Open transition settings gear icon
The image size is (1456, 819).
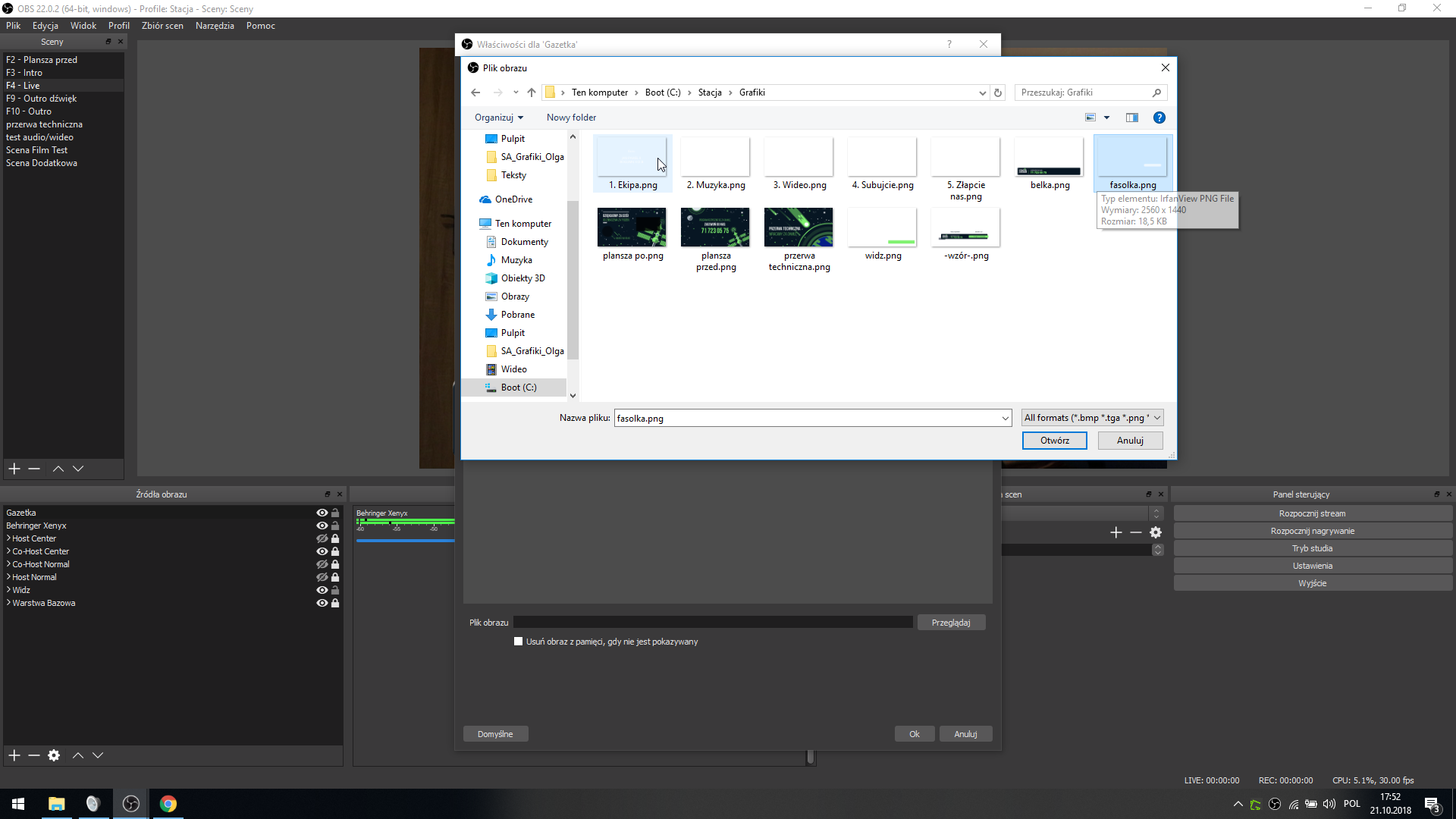point(1156,532)
